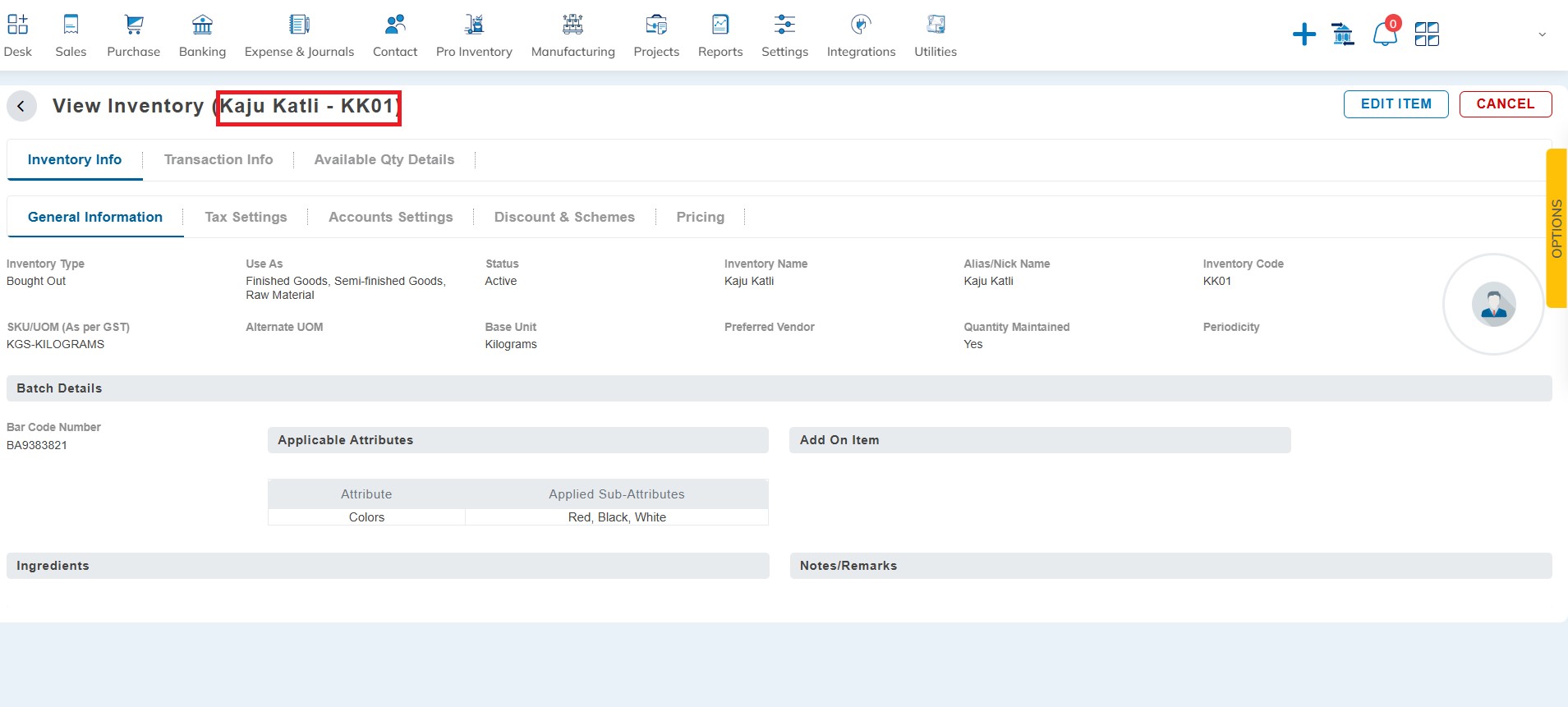The height and width of the screenshot is (707, 1568).
Task: Click the Bought Out inventory type value
Action: click(36, 281)
